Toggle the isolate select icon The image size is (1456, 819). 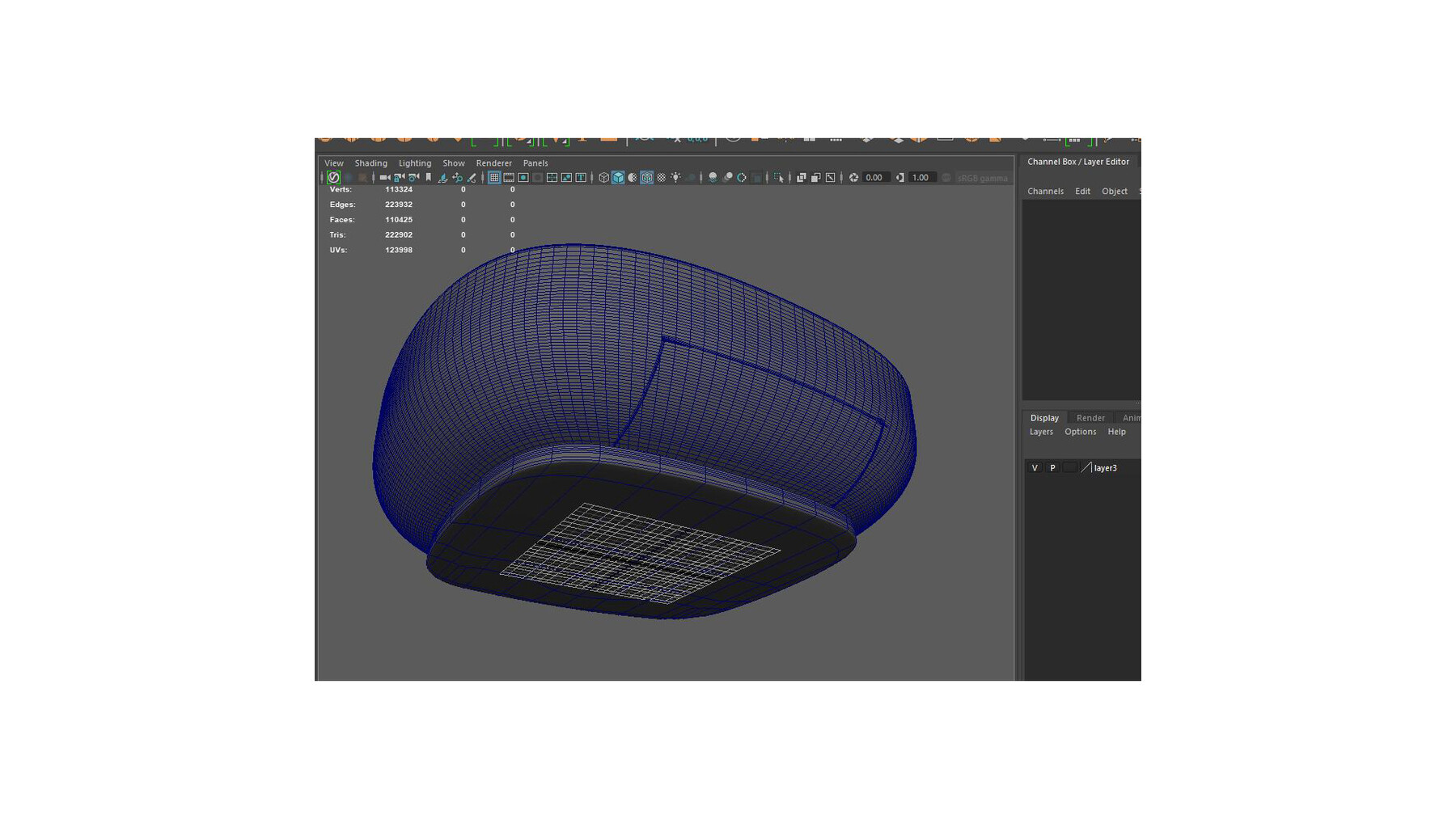779,178
